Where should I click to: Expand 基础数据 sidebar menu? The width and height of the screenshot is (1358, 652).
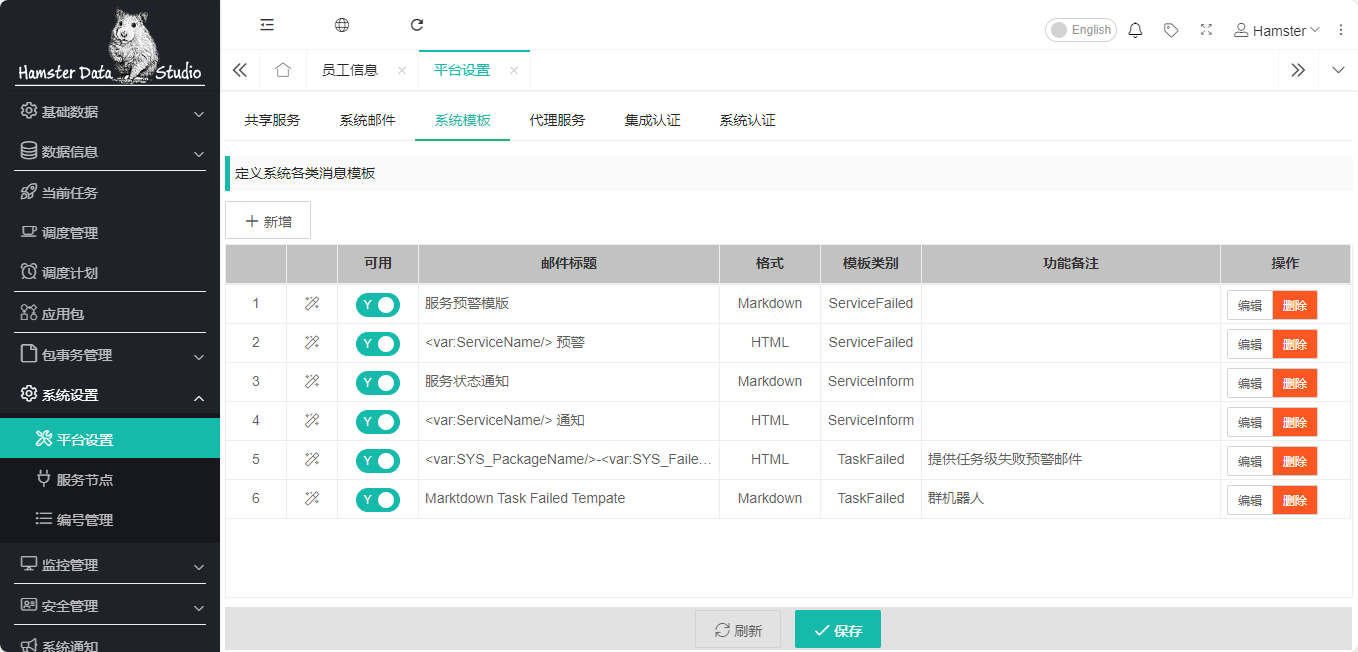click(110, 111)
